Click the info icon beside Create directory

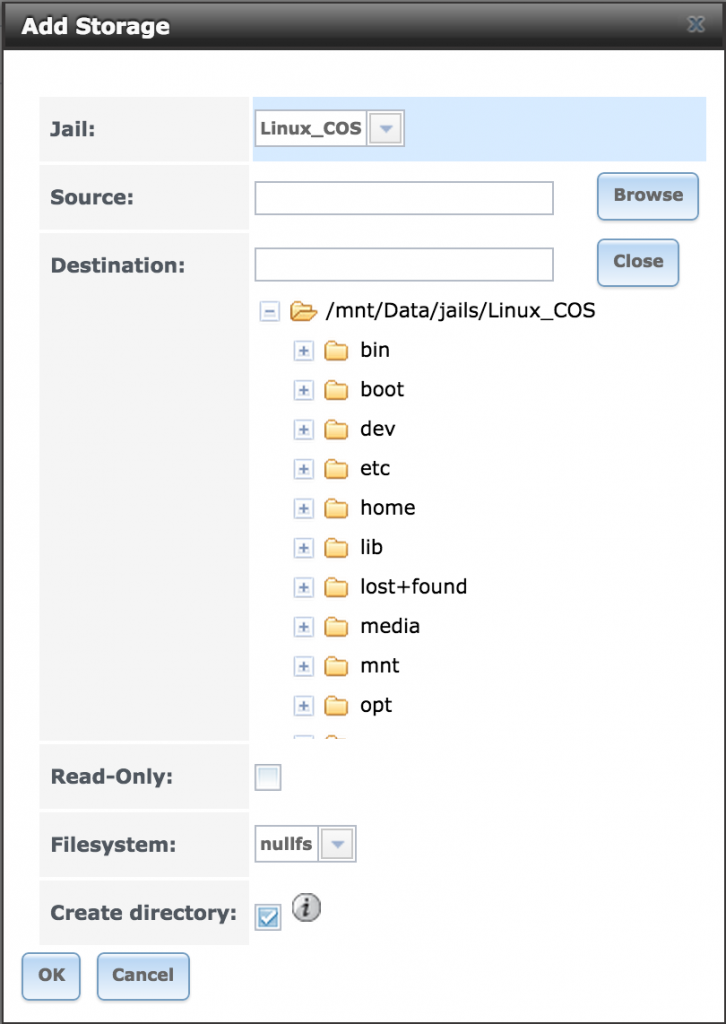(x=306, y=908)
